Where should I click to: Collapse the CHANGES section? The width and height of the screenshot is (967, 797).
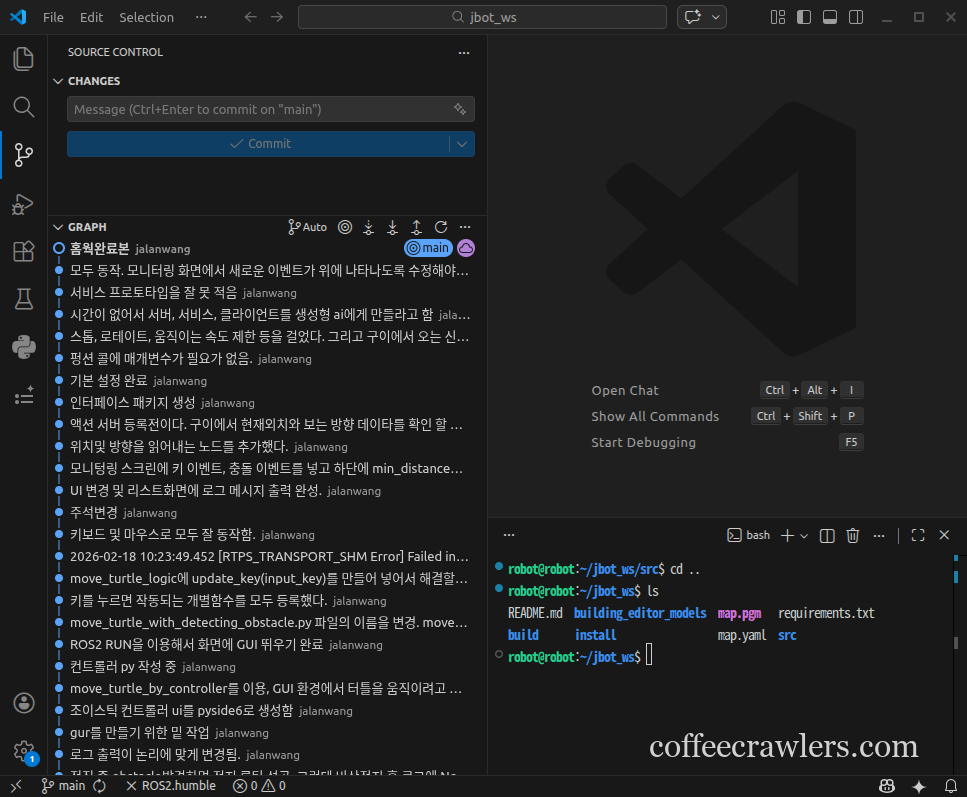pyautogui.click(x=58, y=81)
